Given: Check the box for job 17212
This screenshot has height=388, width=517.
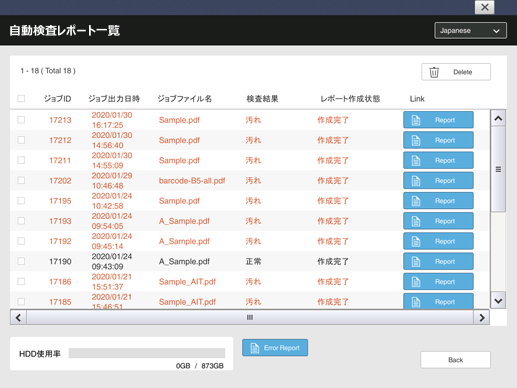Looking at the screenshot, I should [21, 140].
